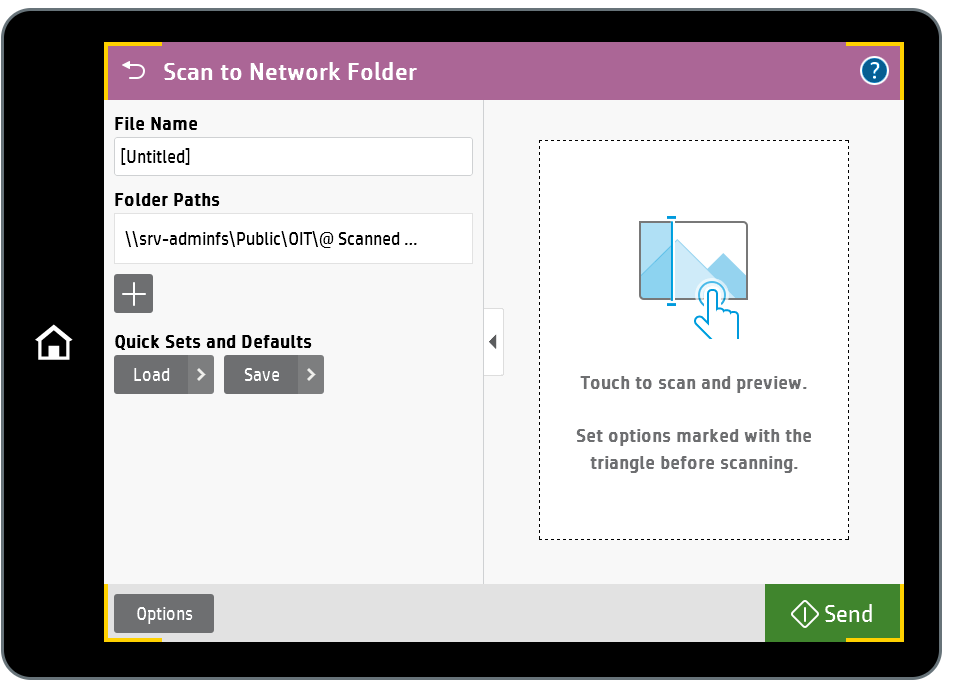Open the Help question mark icon

pos(874,71)
